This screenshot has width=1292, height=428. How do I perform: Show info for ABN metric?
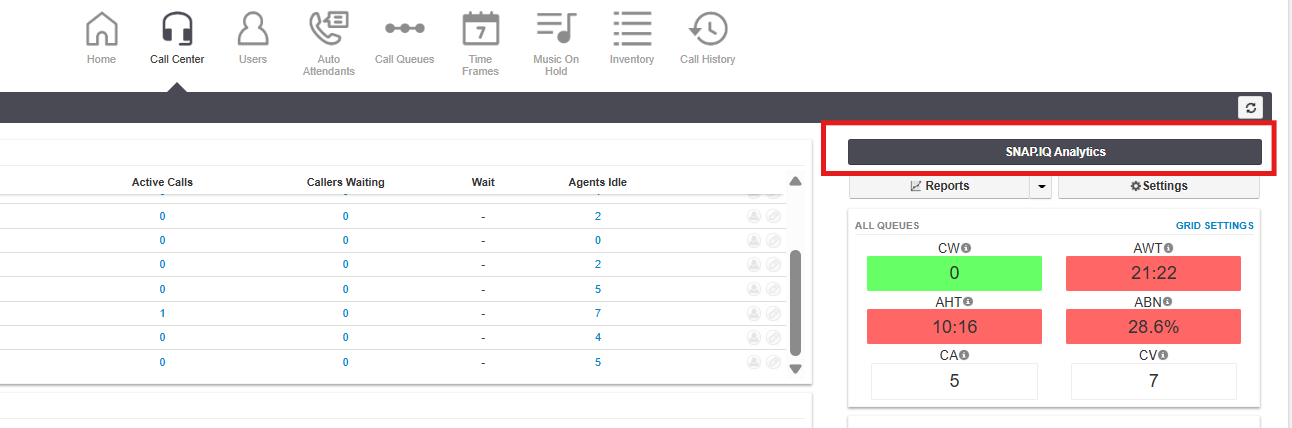click(x=1167, y=301)
